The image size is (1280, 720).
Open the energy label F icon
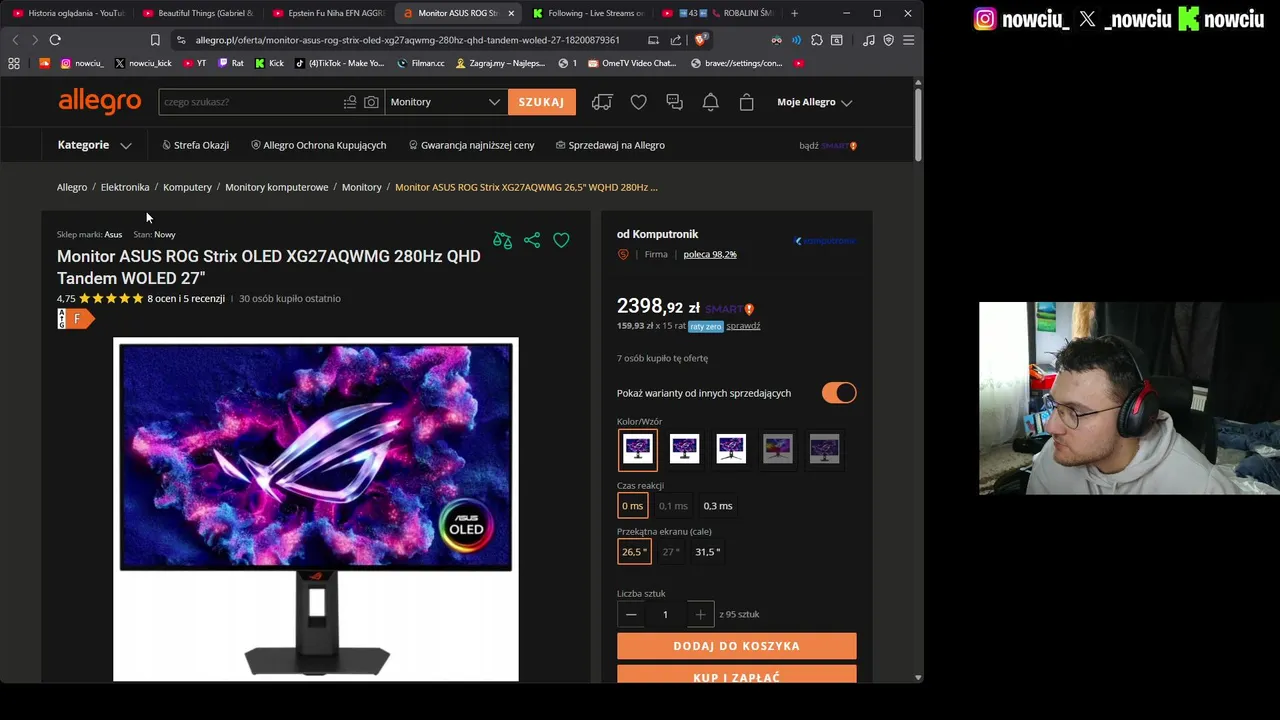click(75, 319)
